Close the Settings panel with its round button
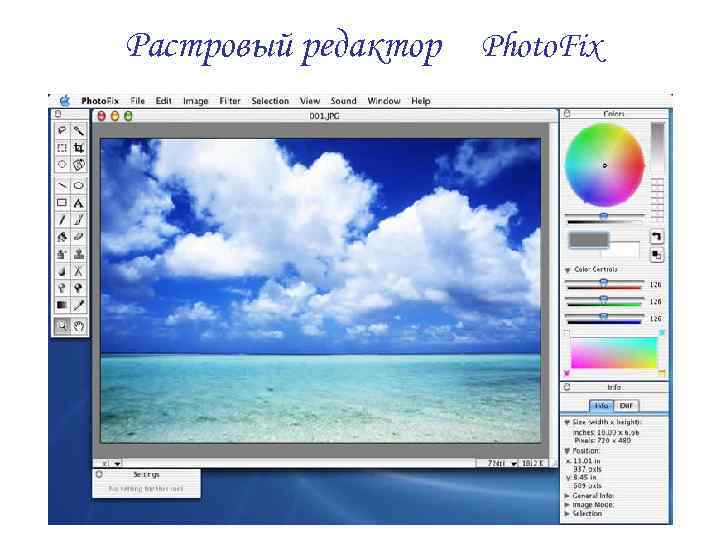Viewport: 720px width, 540px height. pos(99,474)
